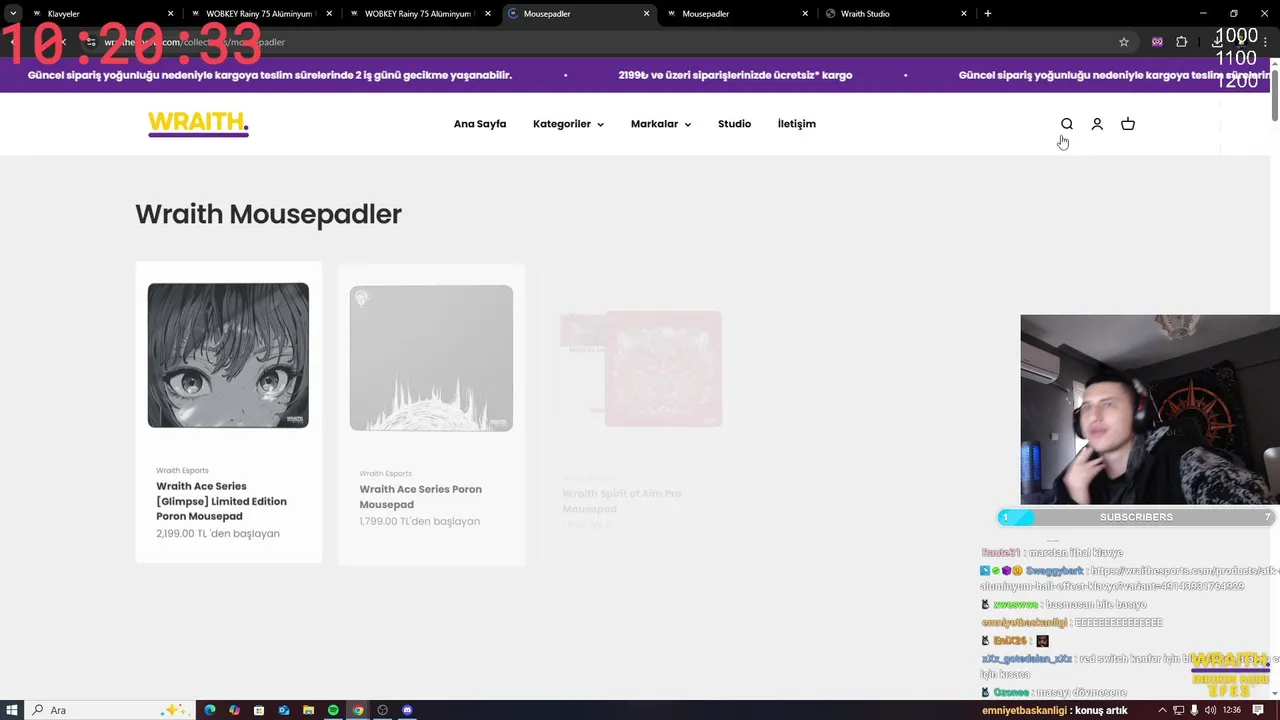Expand the Markalar dropdown menu
The height and width of the screenshot is (720, 1280).
(x=661, y=124)
